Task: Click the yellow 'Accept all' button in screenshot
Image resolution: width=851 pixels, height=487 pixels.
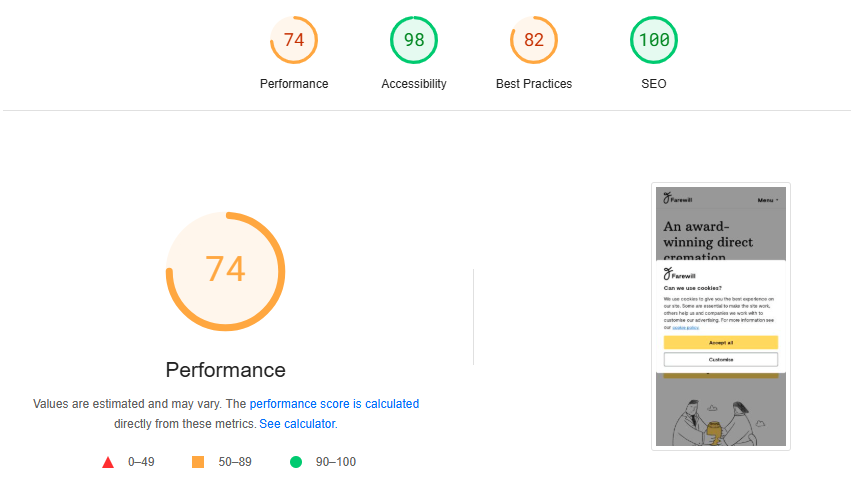Action: [721, 343]
